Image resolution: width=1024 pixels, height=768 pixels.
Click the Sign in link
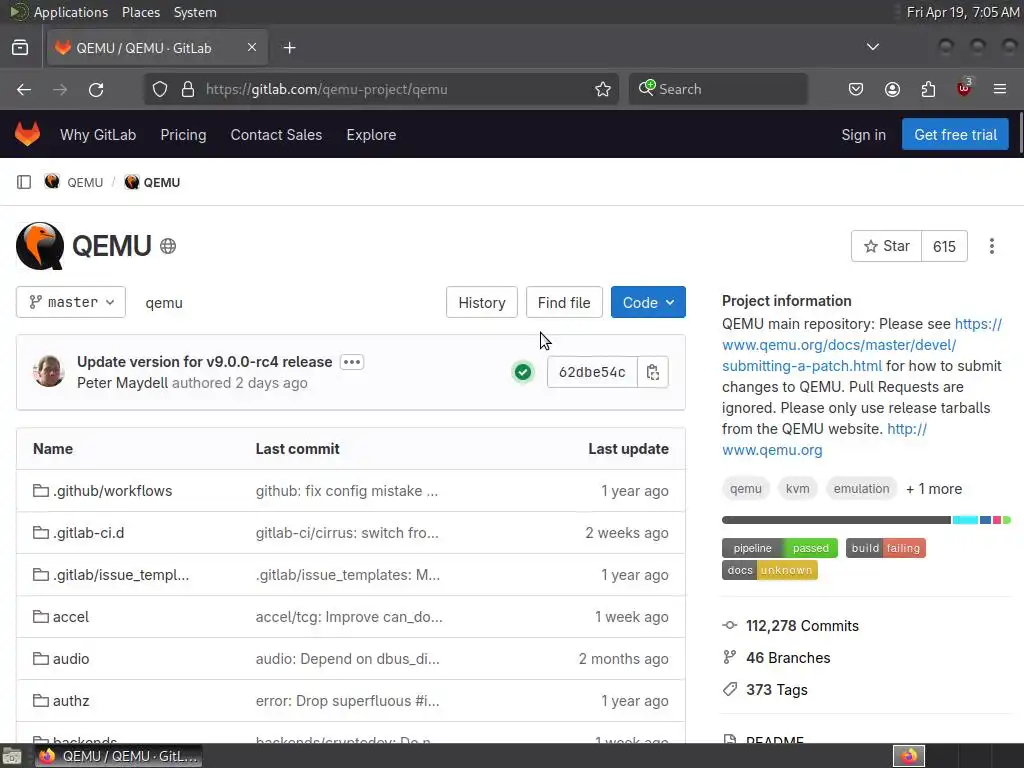[x=863, y=135]
